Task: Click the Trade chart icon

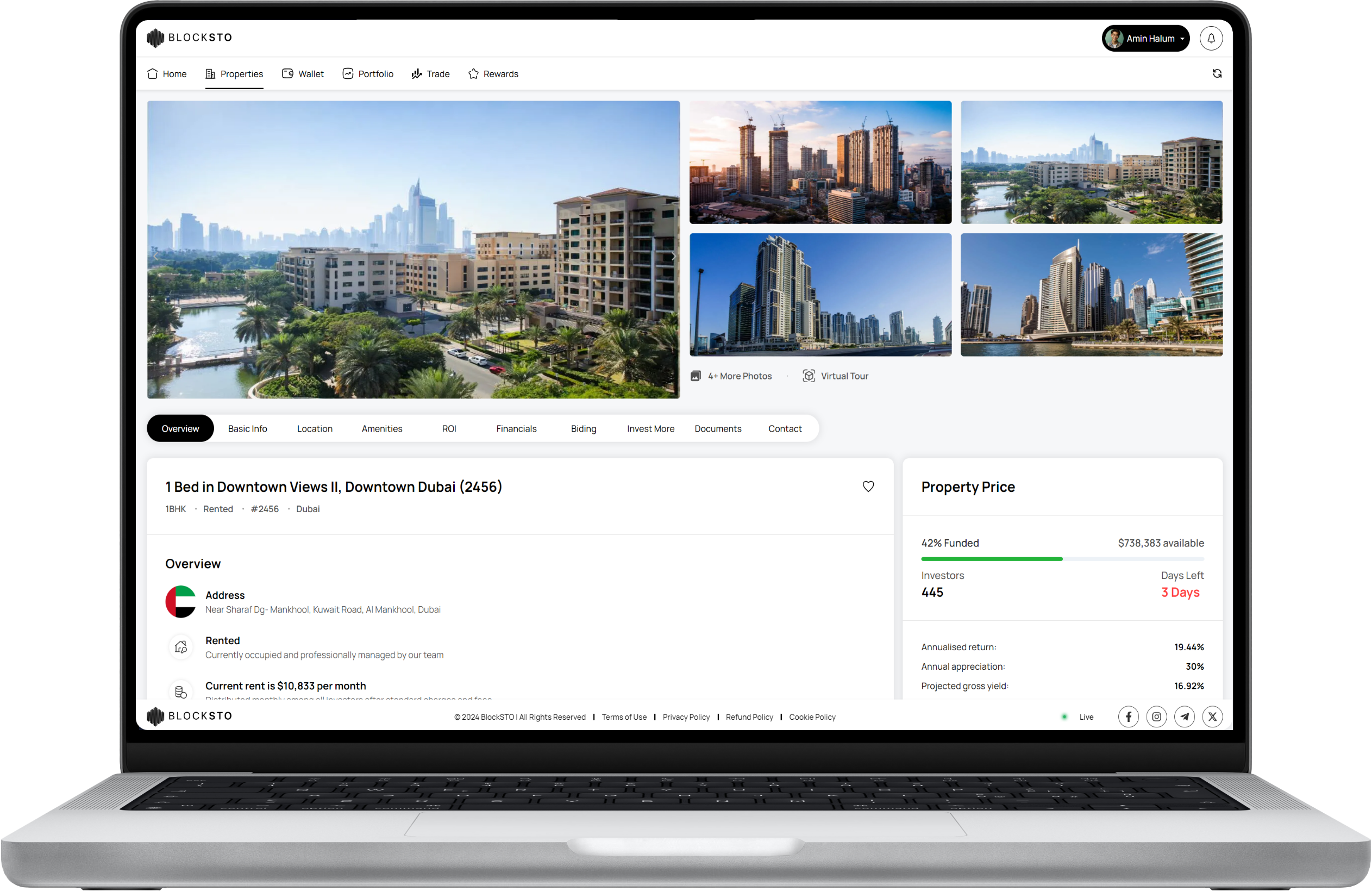Action: point(416,74)
